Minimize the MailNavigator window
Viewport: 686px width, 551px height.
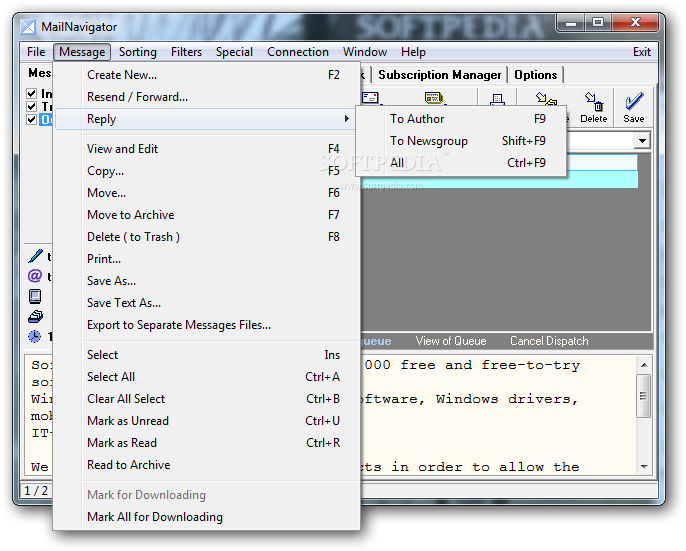point(570,22)
